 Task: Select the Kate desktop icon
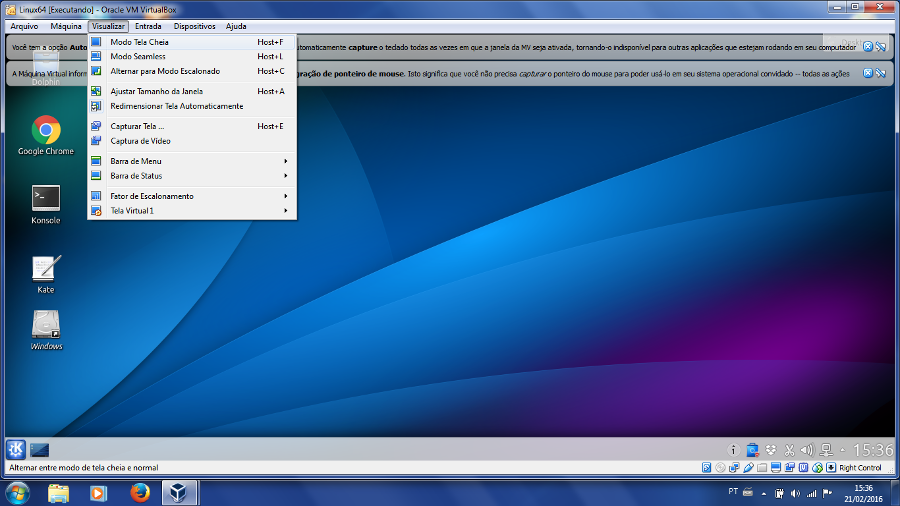46,274
